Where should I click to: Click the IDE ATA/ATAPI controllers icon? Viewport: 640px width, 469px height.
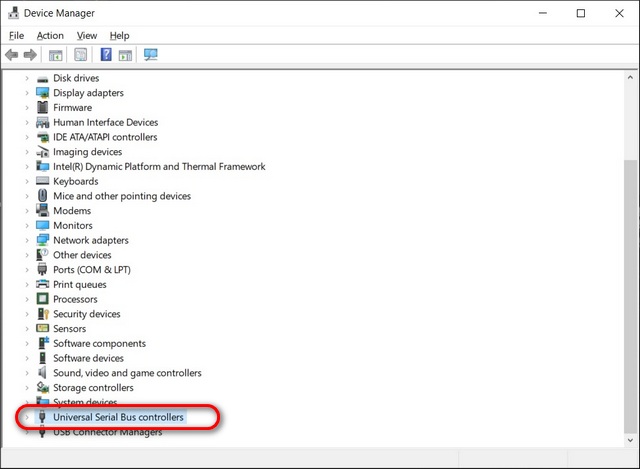[42, 137]
